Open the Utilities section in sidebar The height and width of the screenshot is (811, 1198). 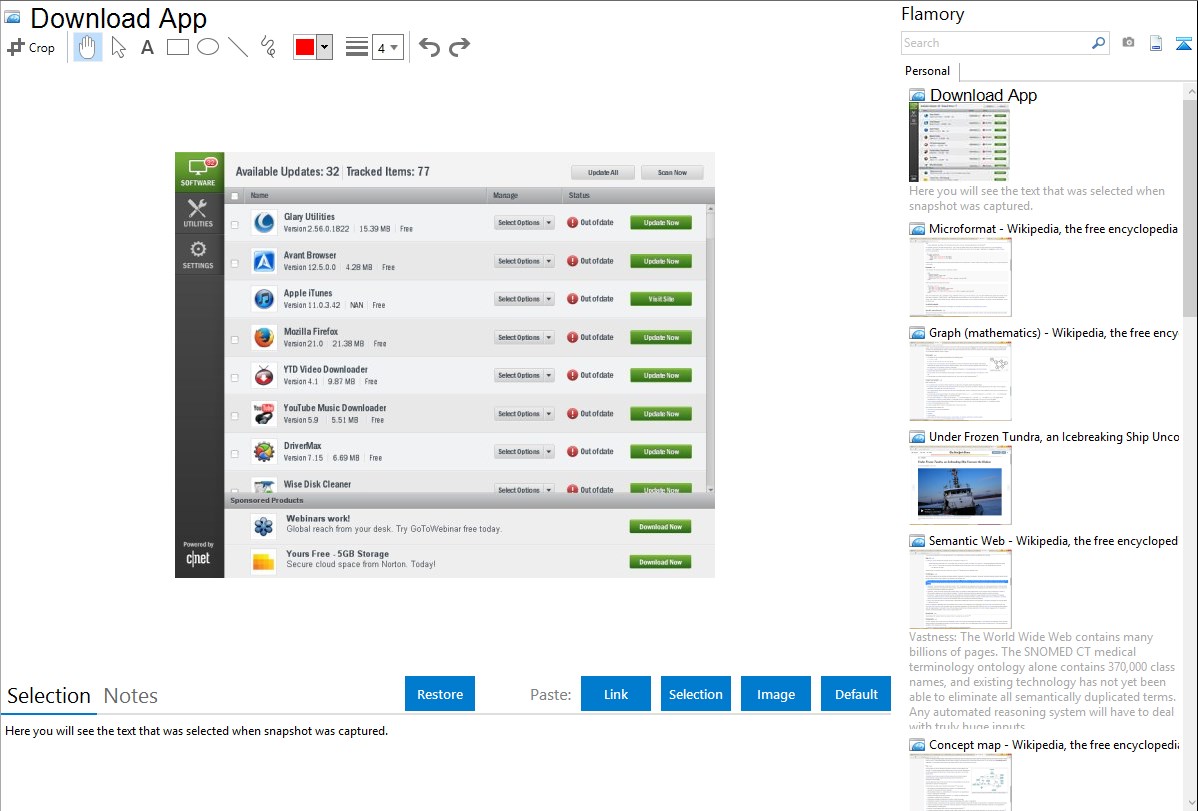click(198, 212)
